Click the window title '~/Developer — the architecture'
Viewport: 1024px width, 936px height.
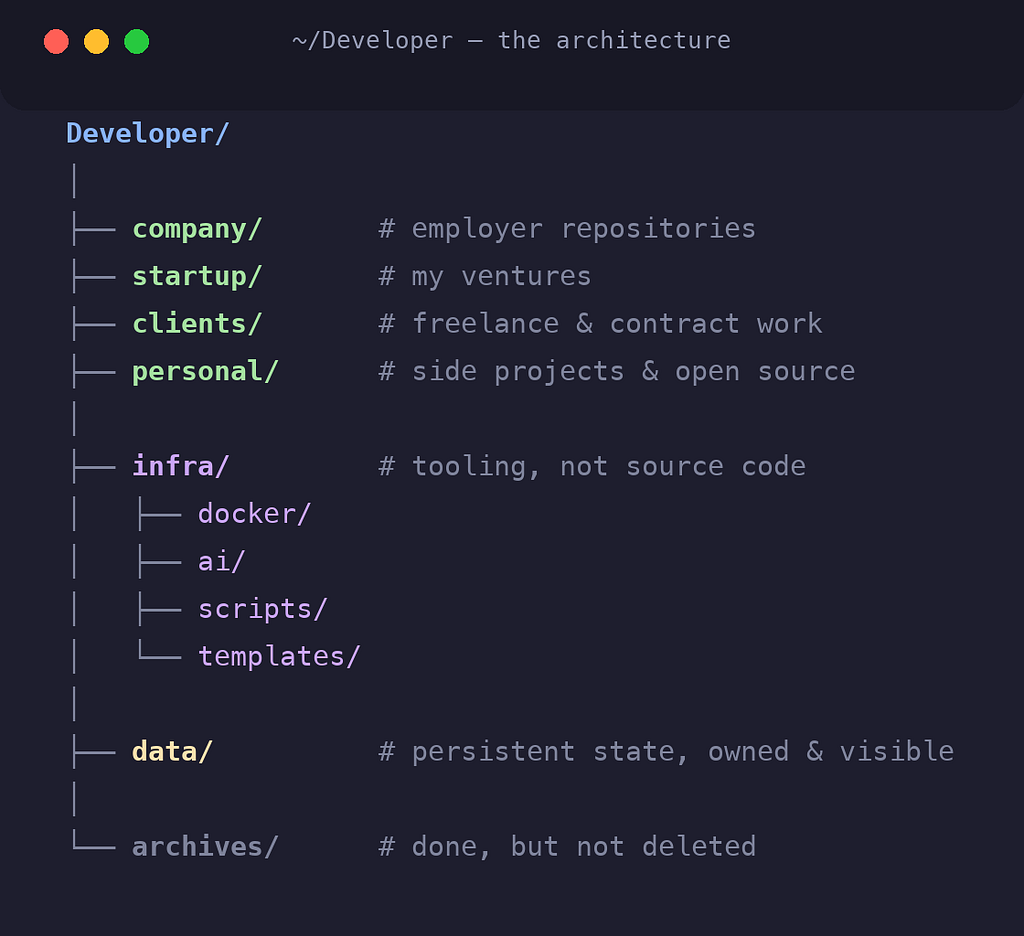click(511, 40)
